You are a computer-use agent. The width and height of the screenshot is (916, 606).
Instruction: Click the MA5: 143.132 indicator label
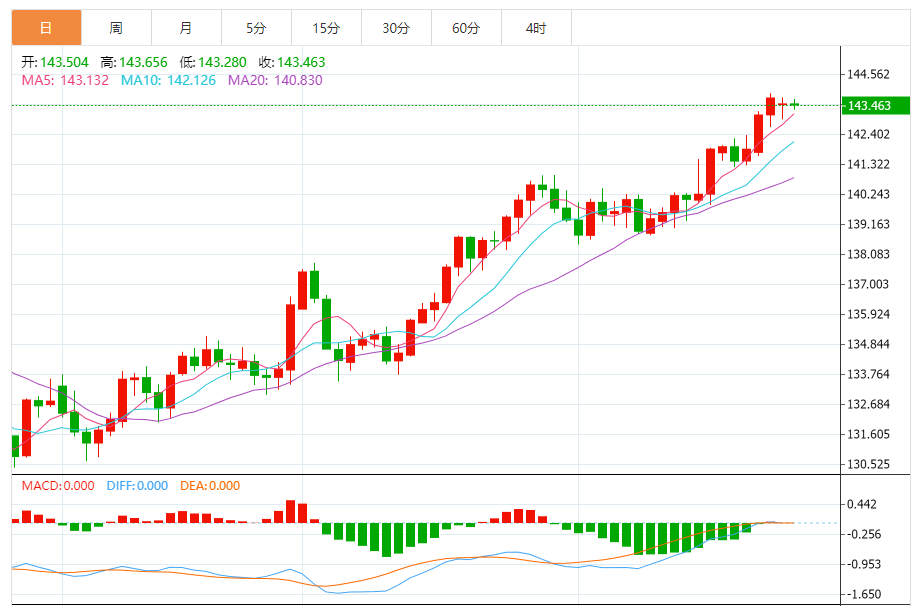[x=65, y=80]
